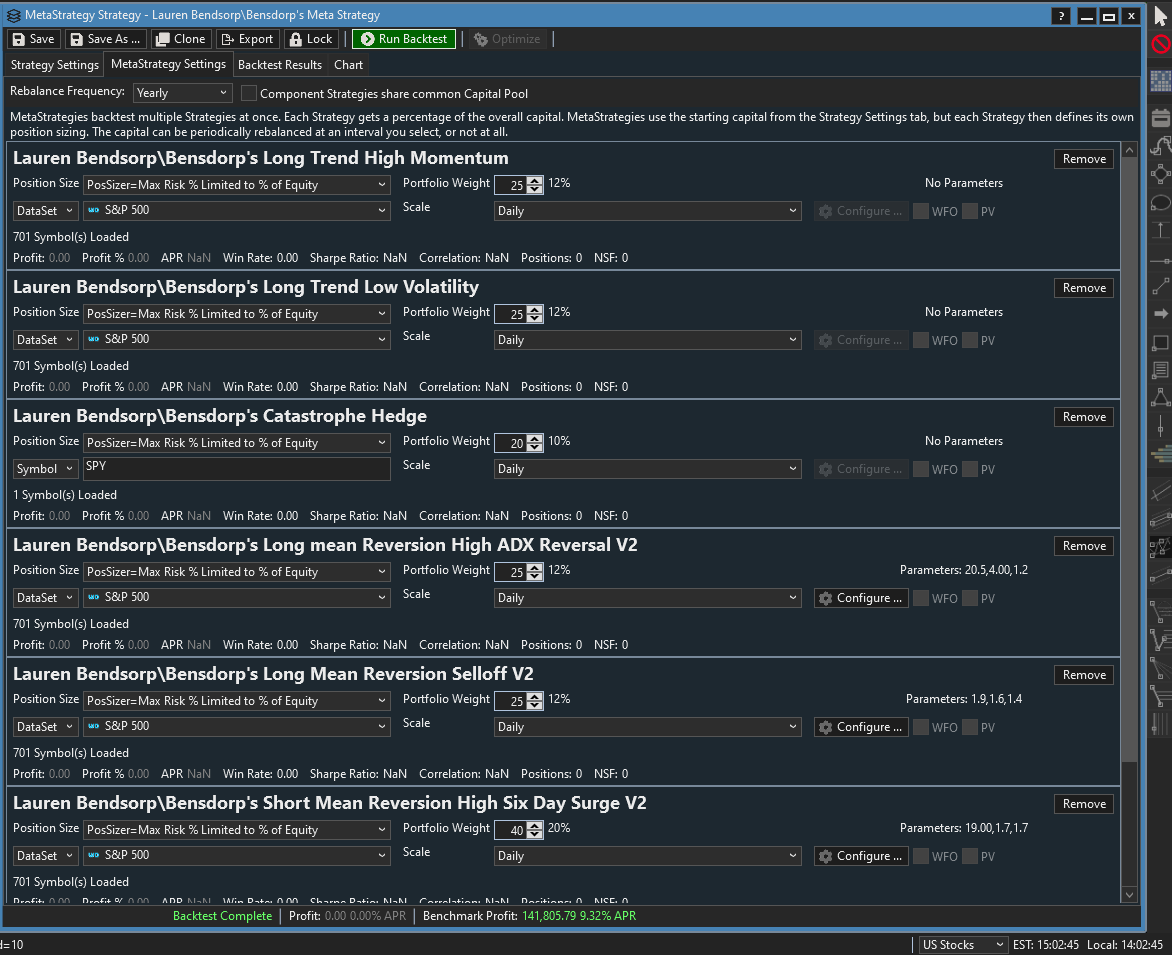The width and height of the screenshot is (1172, 955).
Task: Click gear icon on Six Day Surge Configure
Action: click(x=825, y=856)
